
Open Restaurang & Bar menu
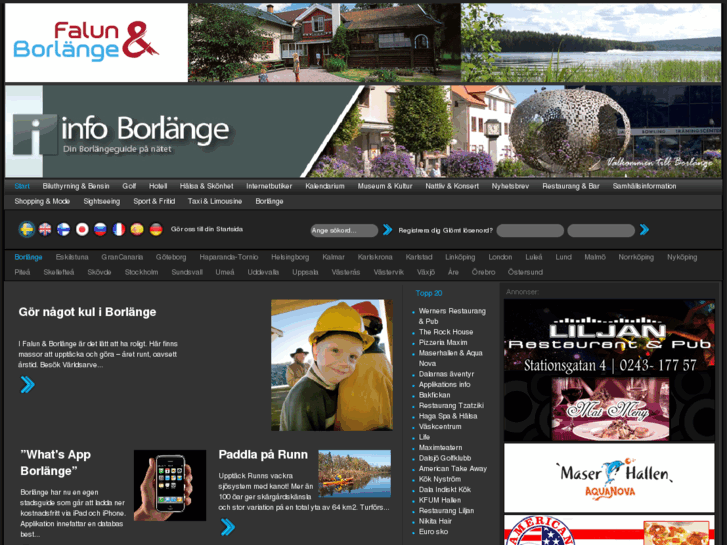click(571, 186)
